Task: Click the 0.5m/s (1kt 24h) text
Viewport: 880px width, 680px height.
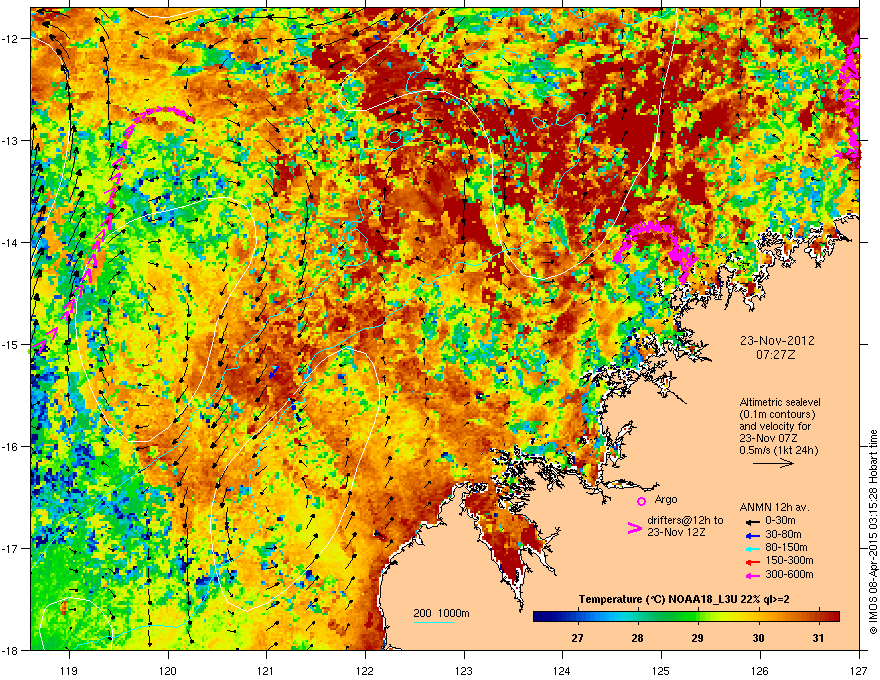Action: click(779, 451)
